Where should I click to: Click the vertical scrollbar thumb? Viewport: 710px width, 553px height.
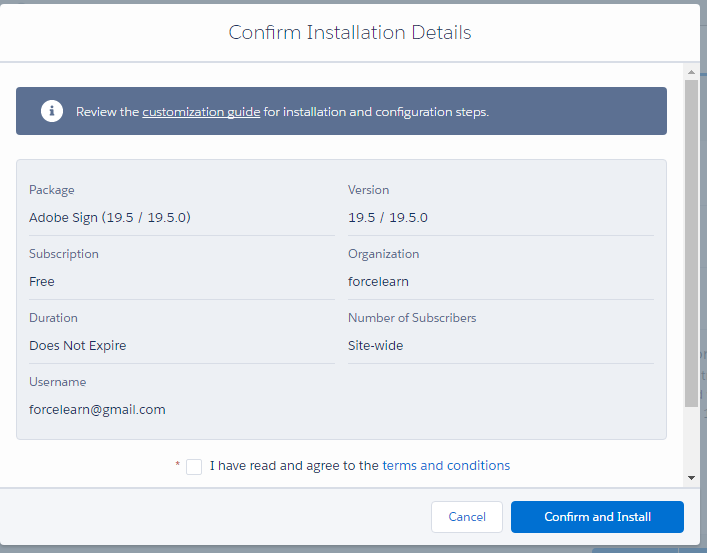691,244
